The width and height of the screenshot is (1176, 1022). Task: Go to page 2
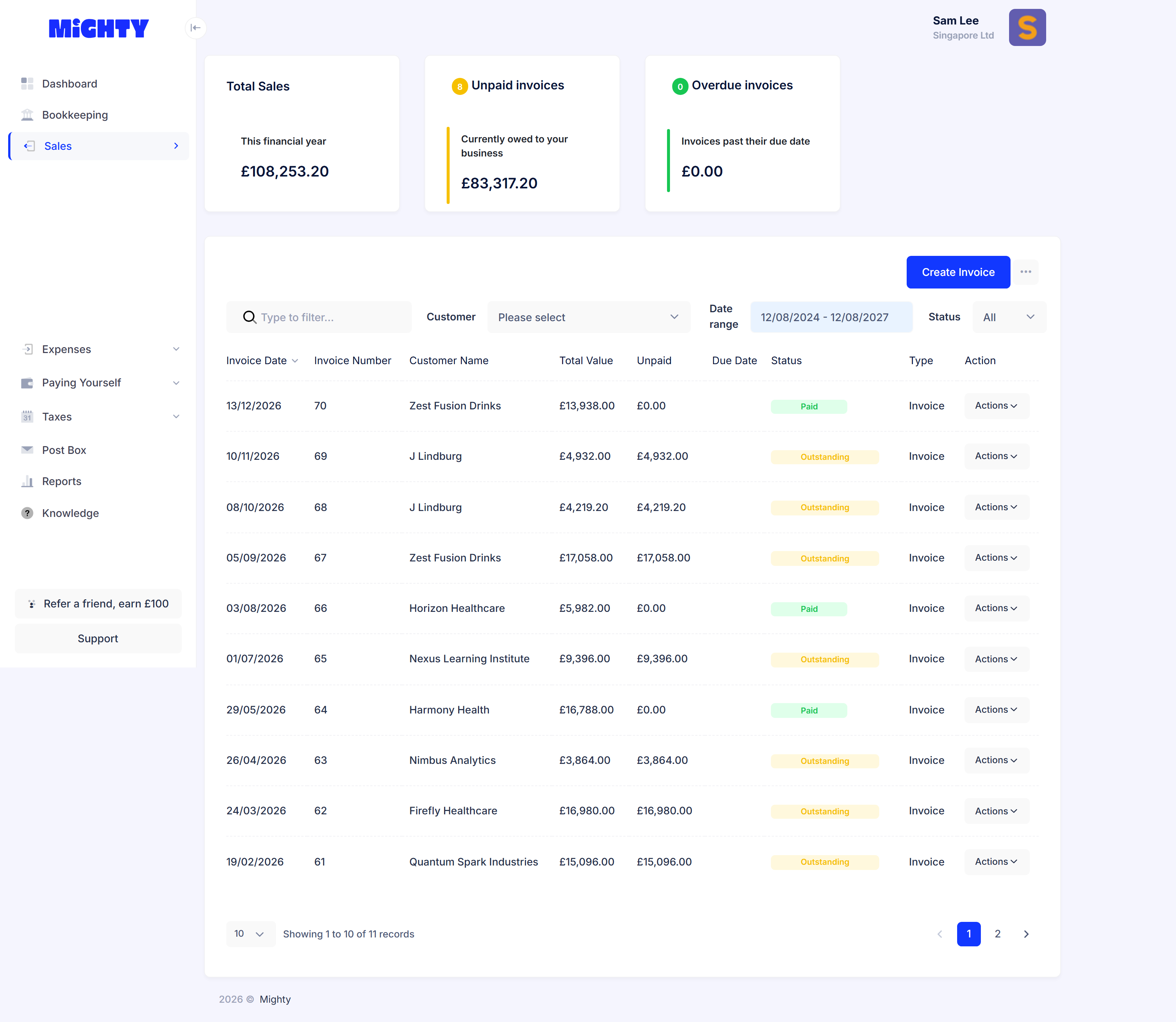(x=998, y=934)
